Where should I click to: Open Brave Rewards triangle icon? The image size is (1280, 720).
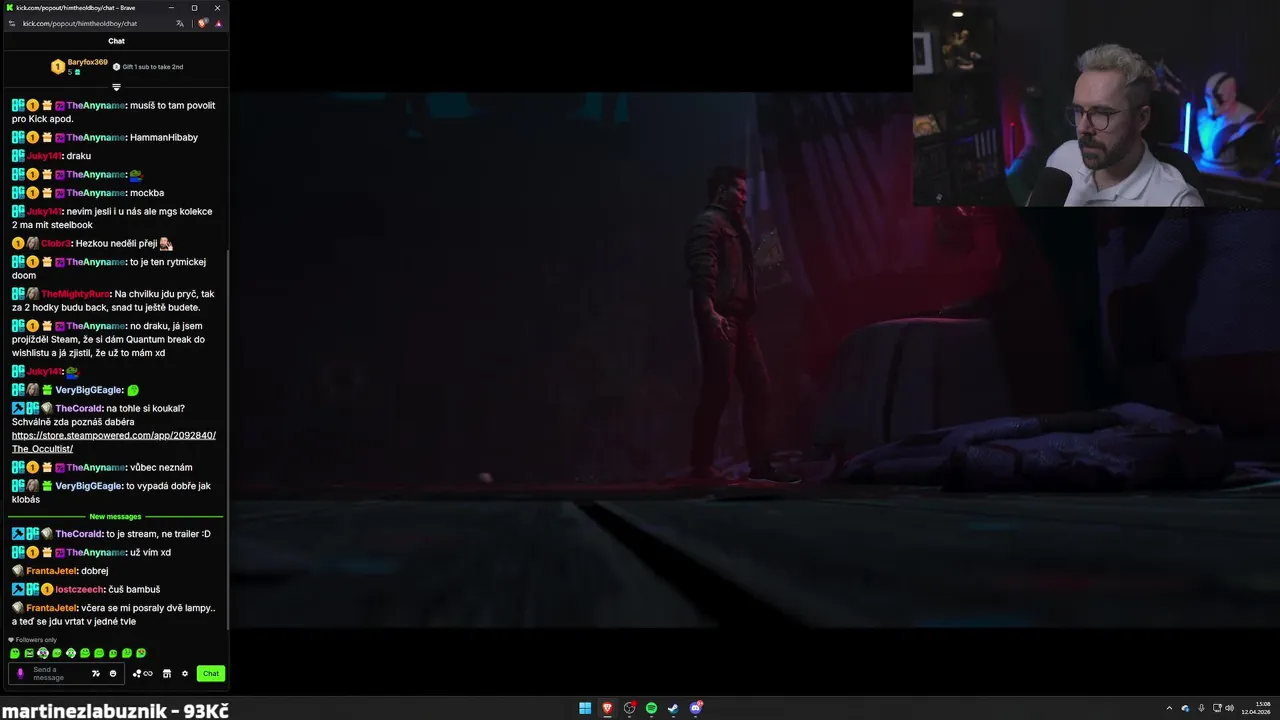tap(218, 23)
